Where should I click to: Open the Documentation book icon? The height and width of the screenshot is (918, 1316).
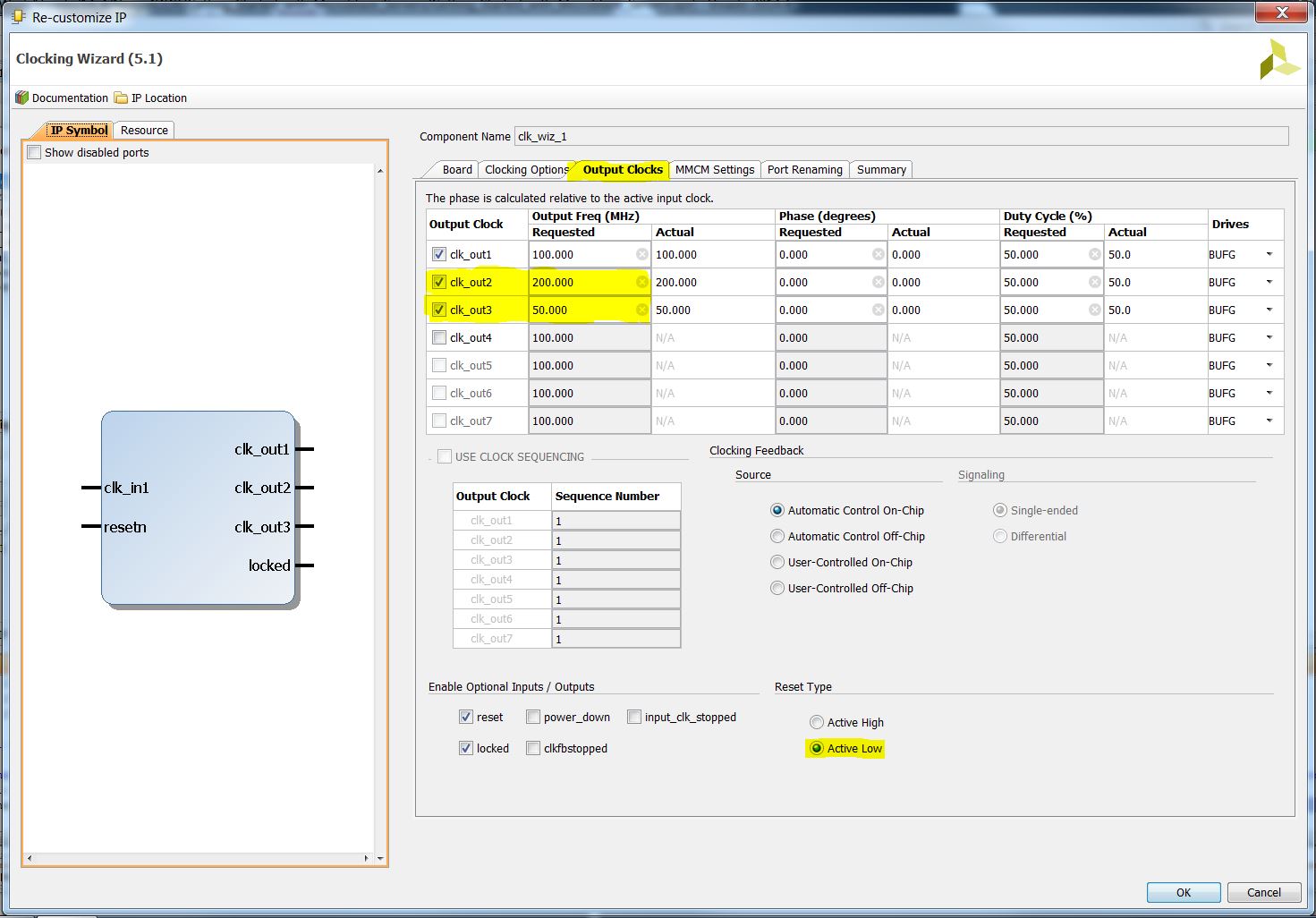tap(22, 98)
